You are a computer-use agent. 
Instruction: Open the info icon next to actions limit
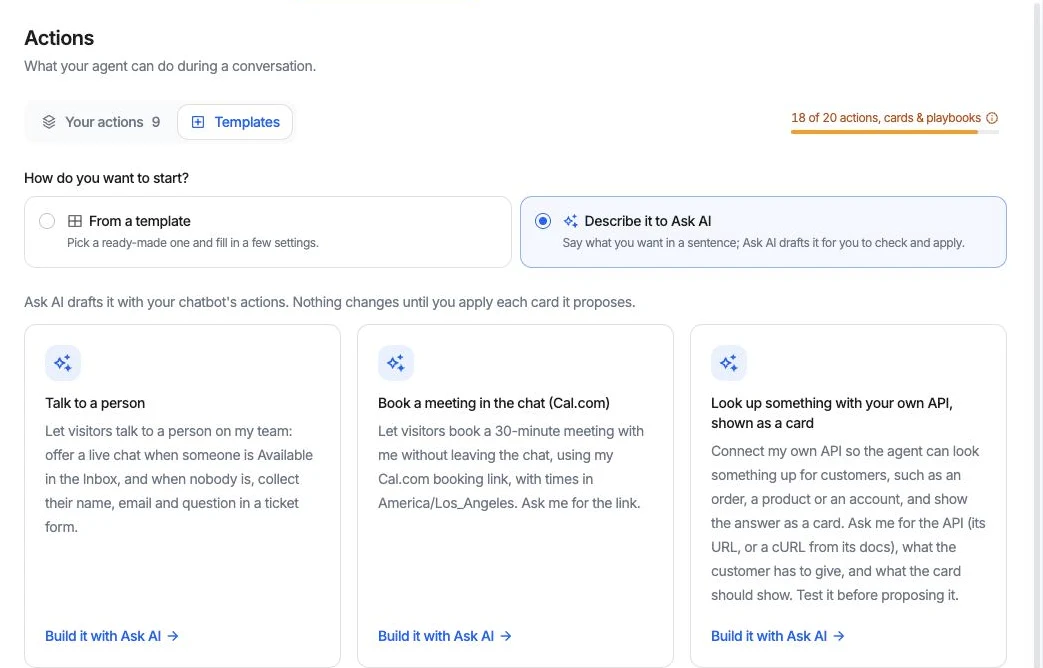[x=992, y=118]
